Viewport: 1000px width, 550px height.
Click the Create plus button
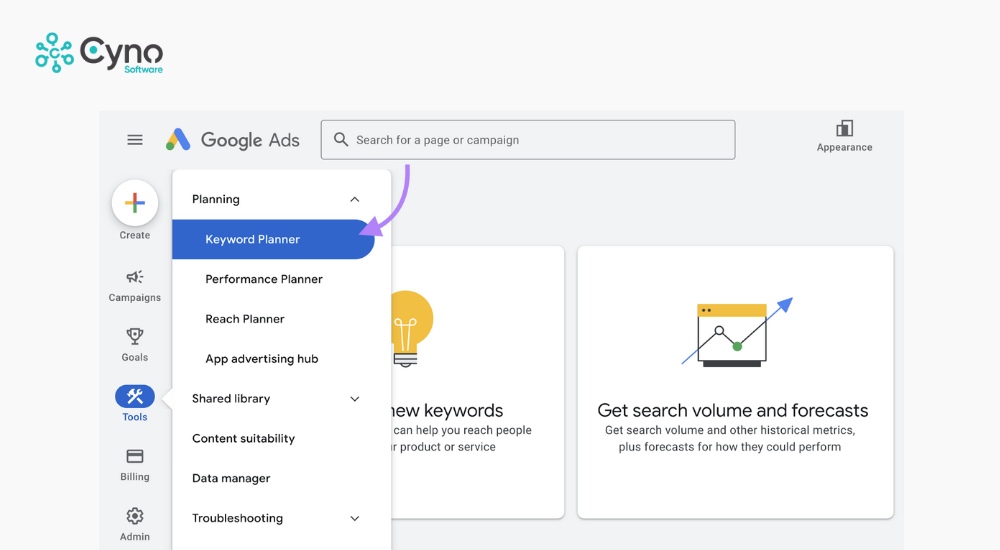point(135,203)
